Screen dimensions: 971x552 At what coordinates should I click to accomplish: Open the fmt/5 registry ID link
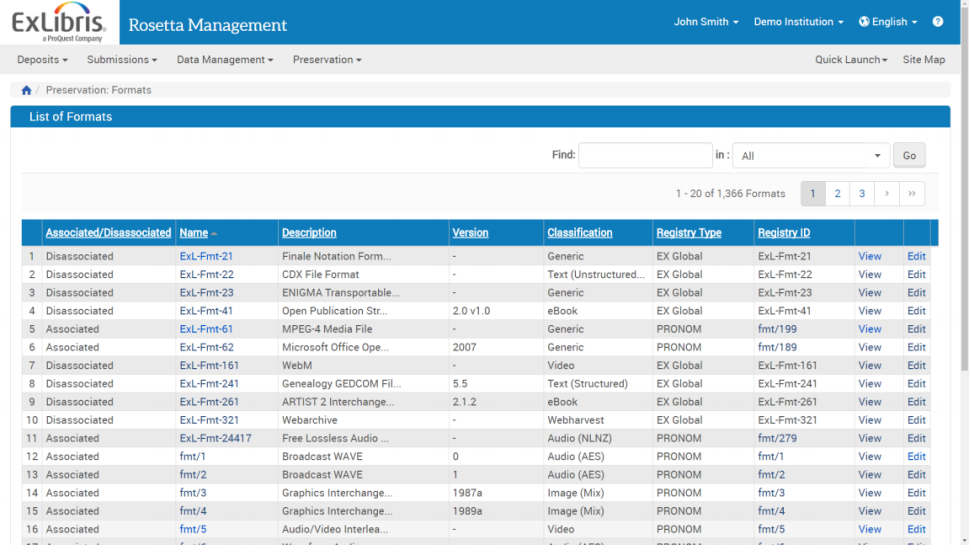771,530
